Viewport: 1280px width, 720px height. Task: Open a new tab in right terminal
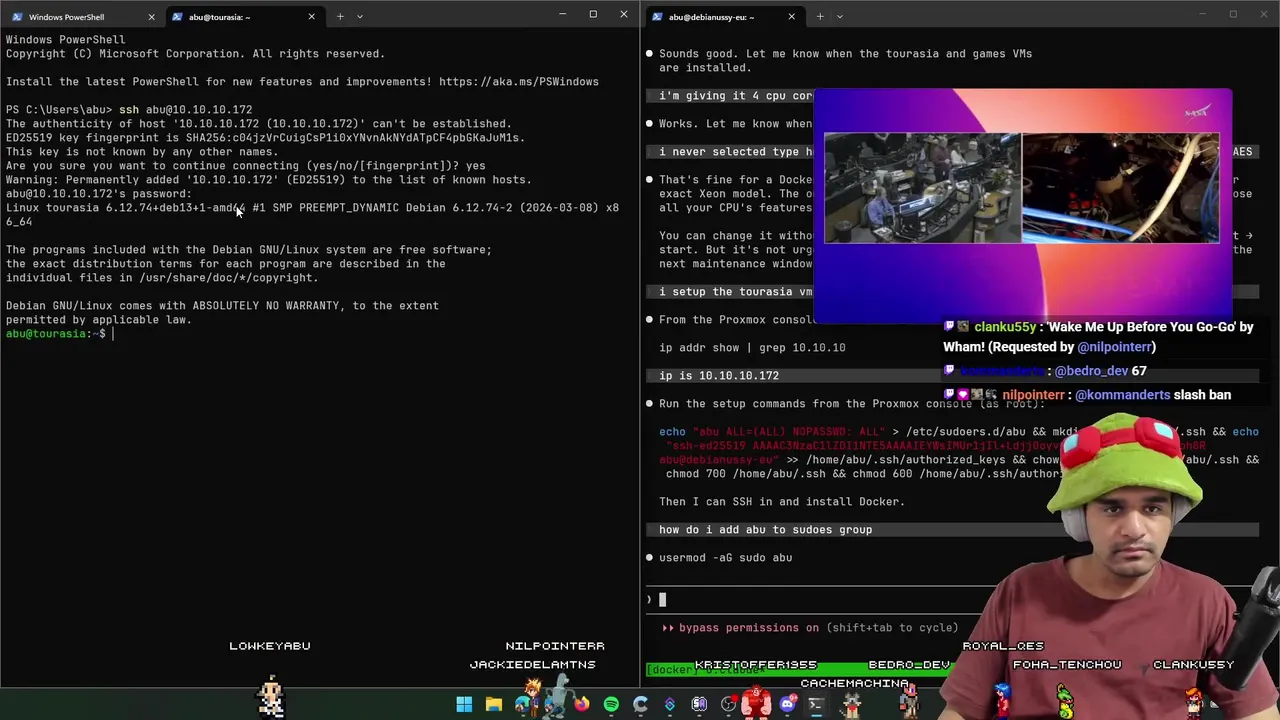tap(820, 17)
